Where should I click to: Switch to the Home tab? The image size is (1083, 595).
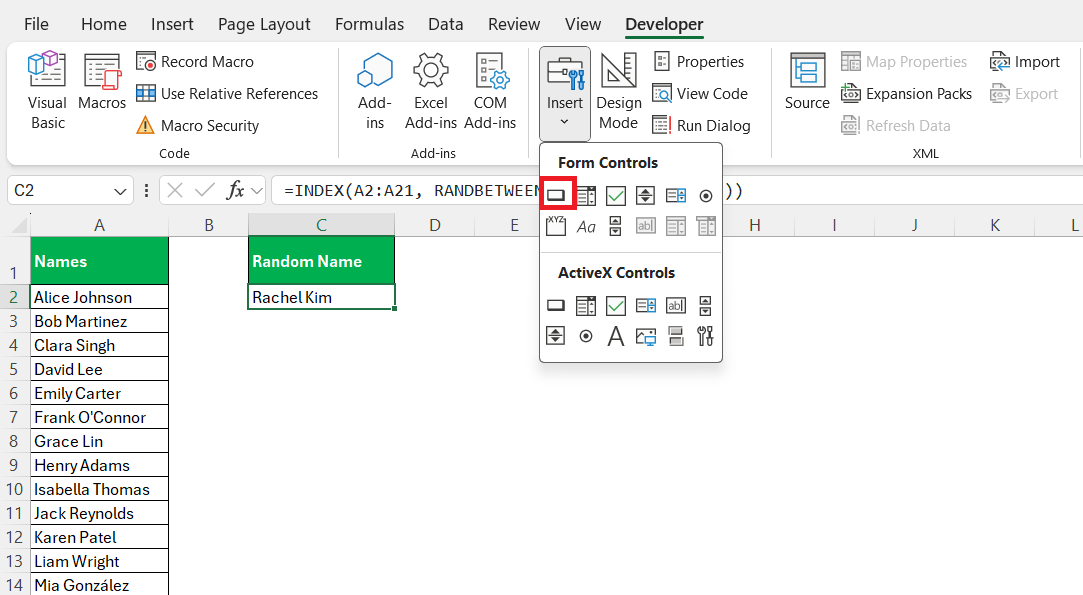[104, 24]
